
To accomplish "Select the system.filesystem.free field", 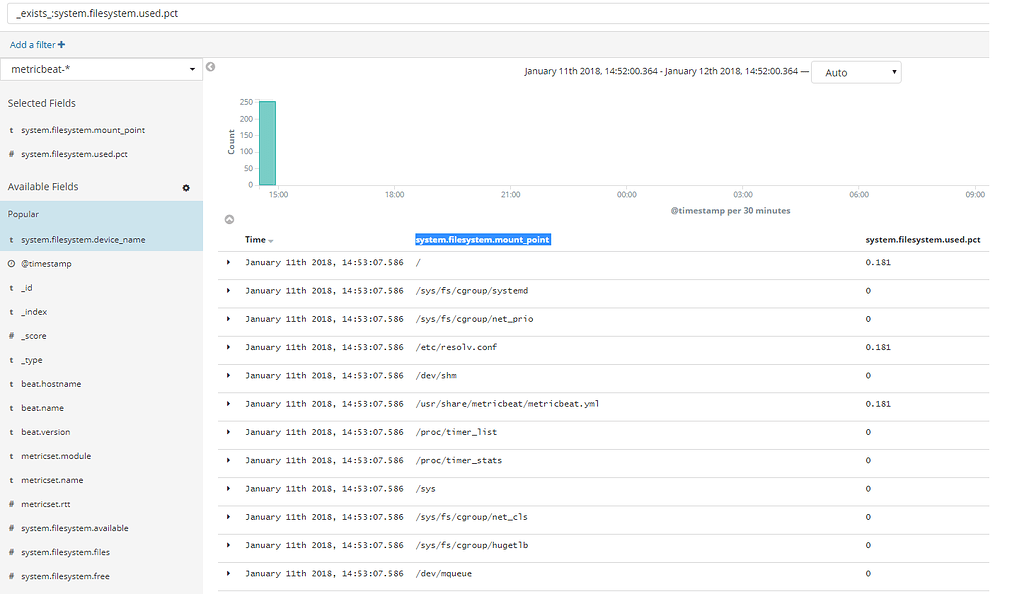I will tap(65, 576).
